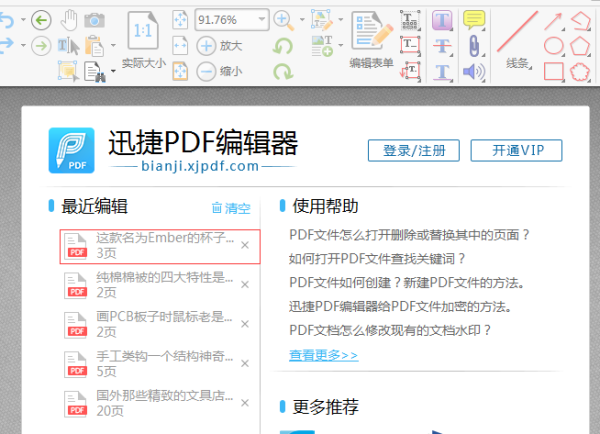The image size is (600, 434).
Task: Click the redo arrow icon
Action: (7, 46)
